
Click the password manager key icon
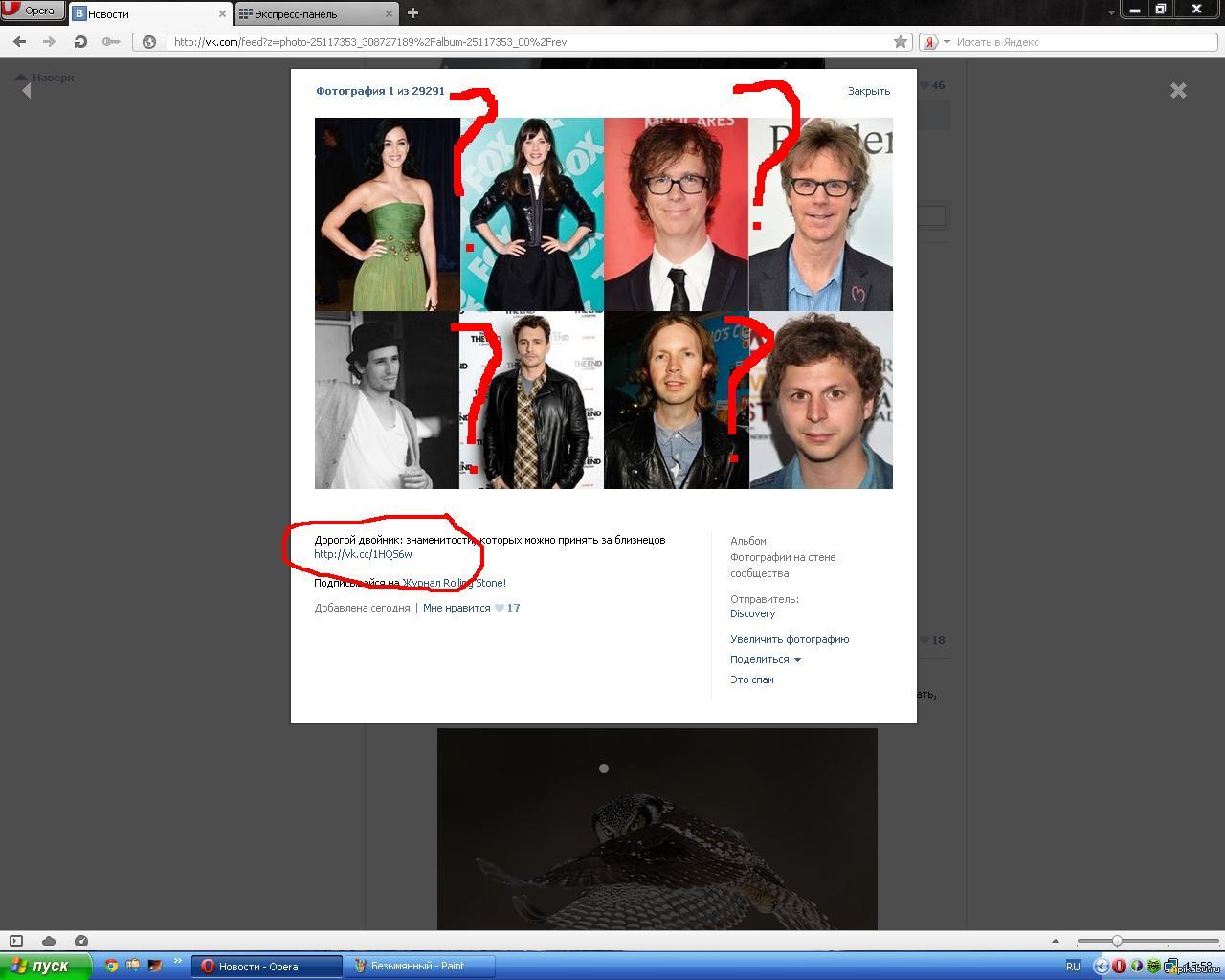point(111,42)
